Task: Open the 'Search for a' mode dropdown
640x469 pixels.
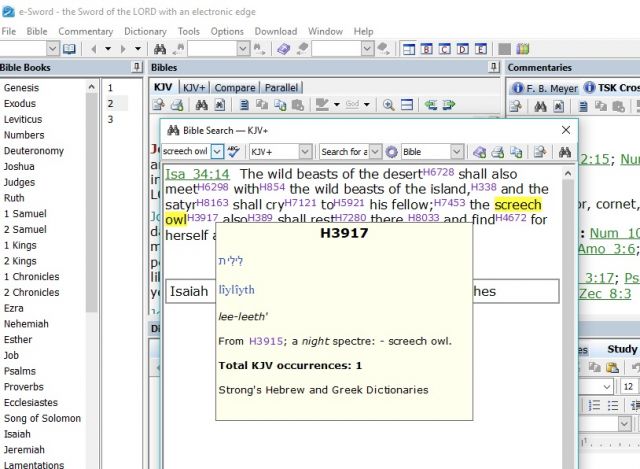Action: click(375, 152)
